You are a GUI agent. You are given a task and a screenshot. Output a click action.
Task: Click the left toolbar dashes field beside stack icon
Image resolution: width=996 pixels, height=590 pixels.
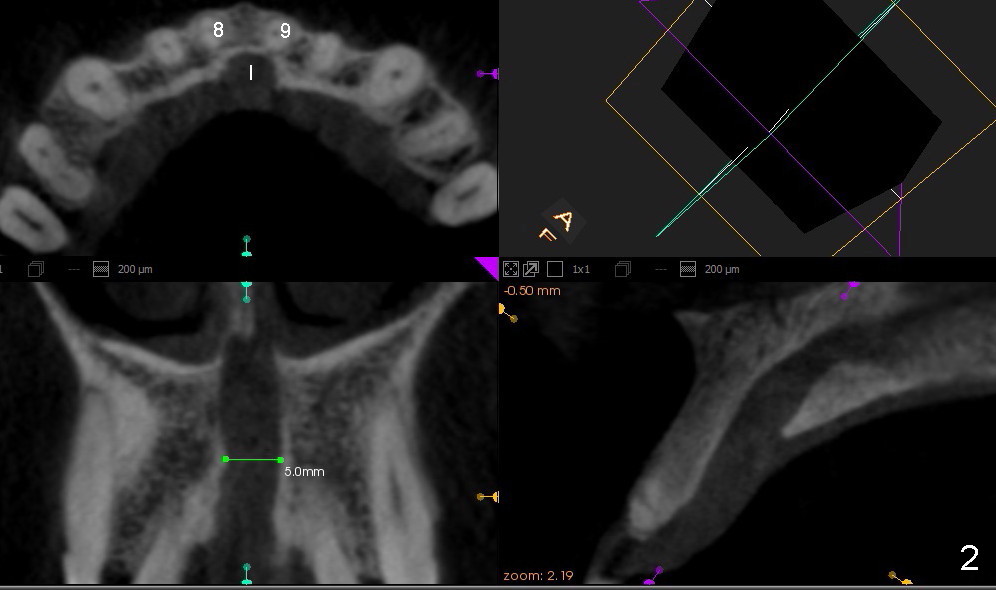coord(73,269)
